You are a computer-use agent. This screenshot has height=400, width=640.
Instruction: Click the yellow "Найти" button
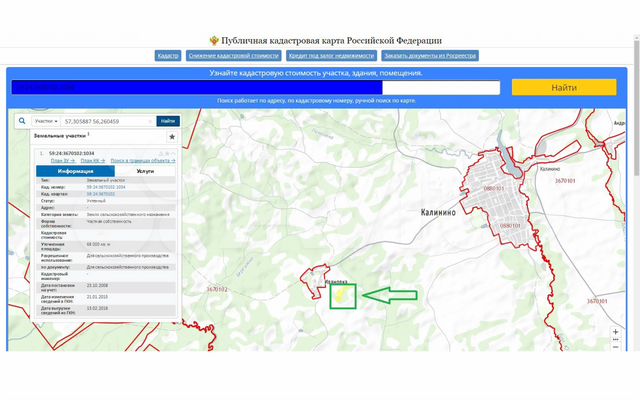564,87
